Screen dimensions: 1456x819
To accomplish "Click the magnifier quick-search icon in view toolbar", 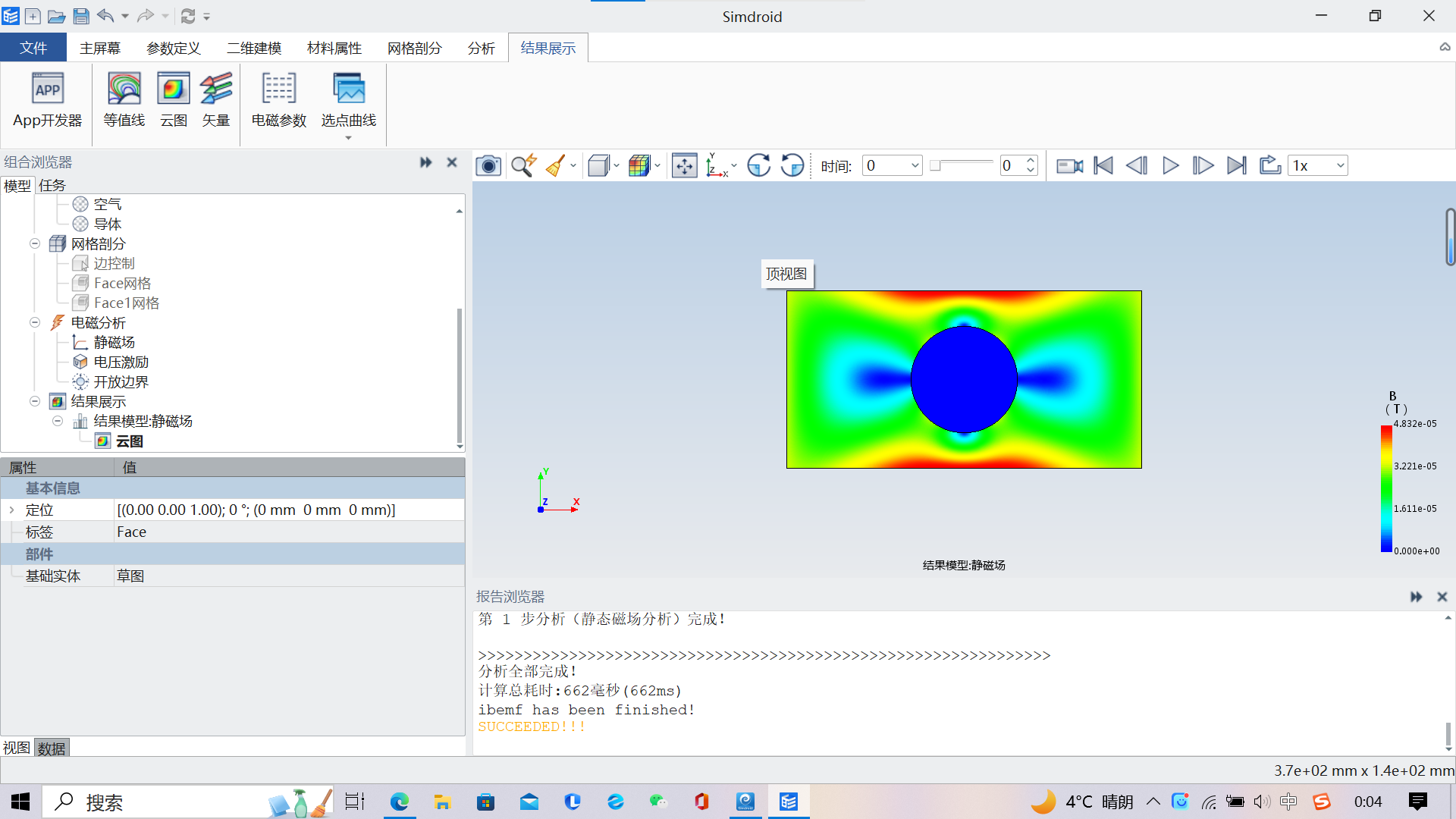I will pos(523,165).
